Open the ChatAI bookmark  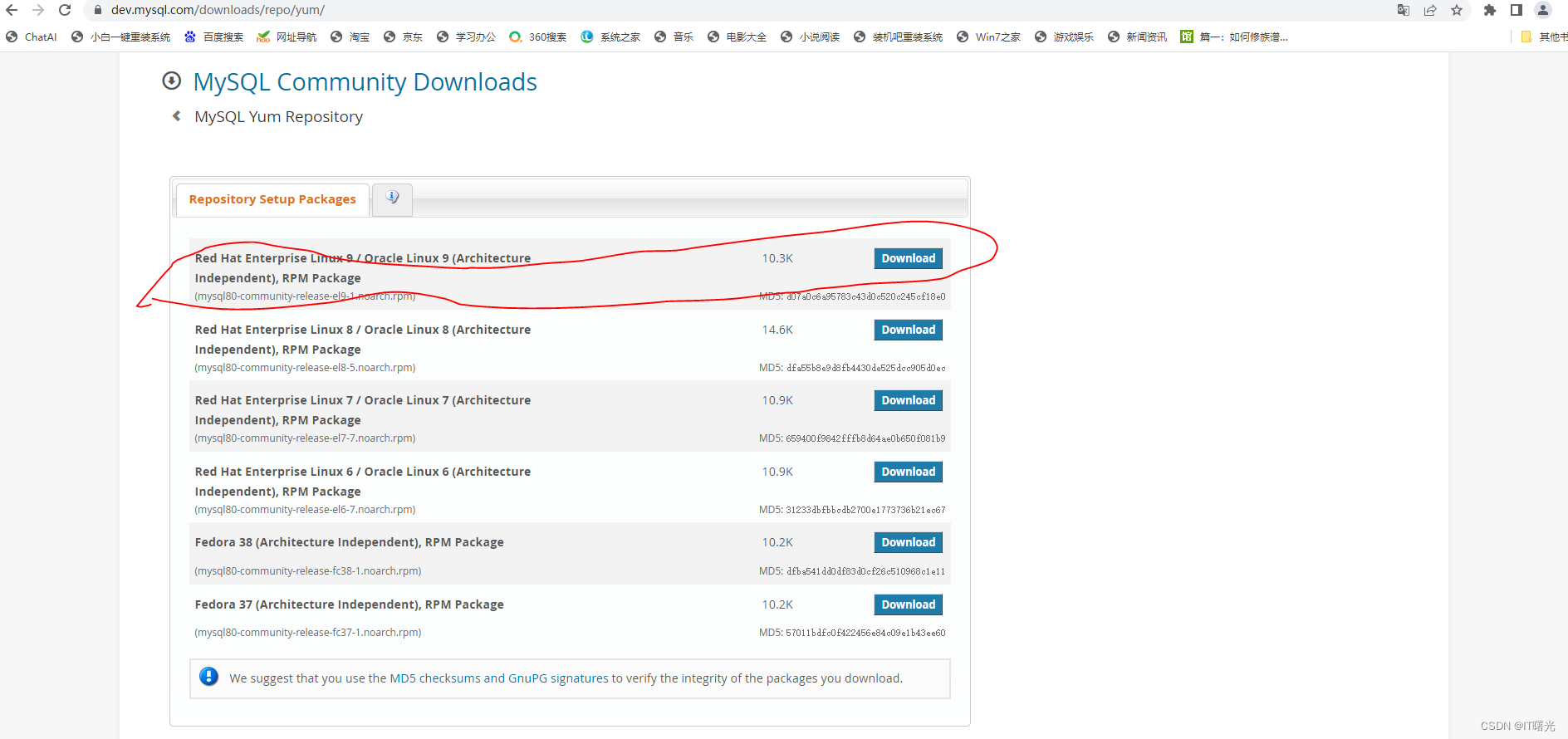click(x=32, y=37)
